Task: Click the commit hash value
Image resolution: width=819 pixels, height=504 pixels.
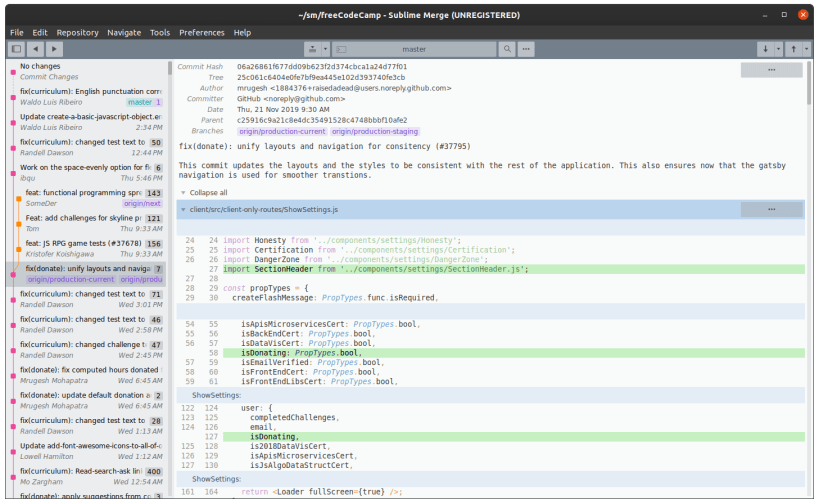Action: click(x=322, y=67)
